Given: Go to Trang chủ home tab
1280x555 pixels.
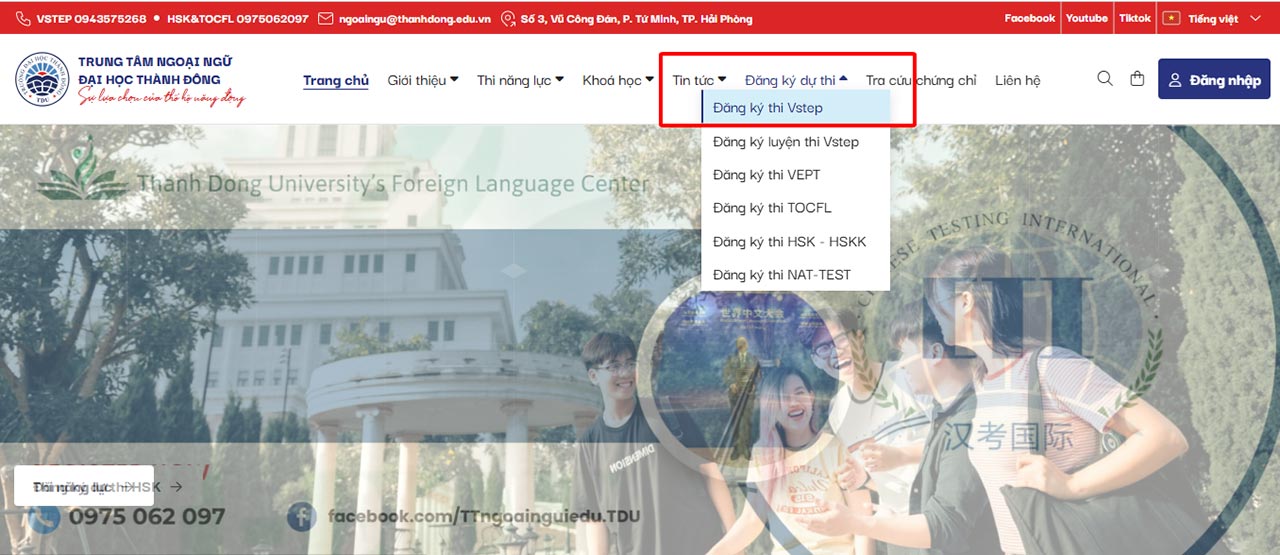Looking at the screenshot, I should (336, 81).
